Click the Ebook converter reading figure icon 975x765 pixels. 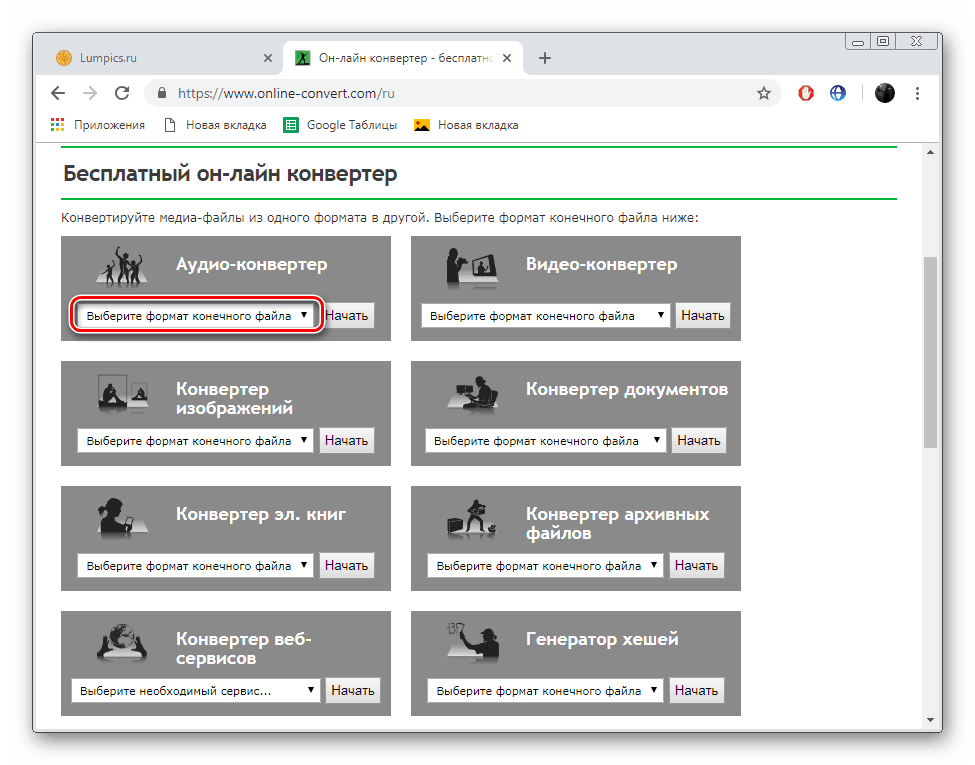122,513
